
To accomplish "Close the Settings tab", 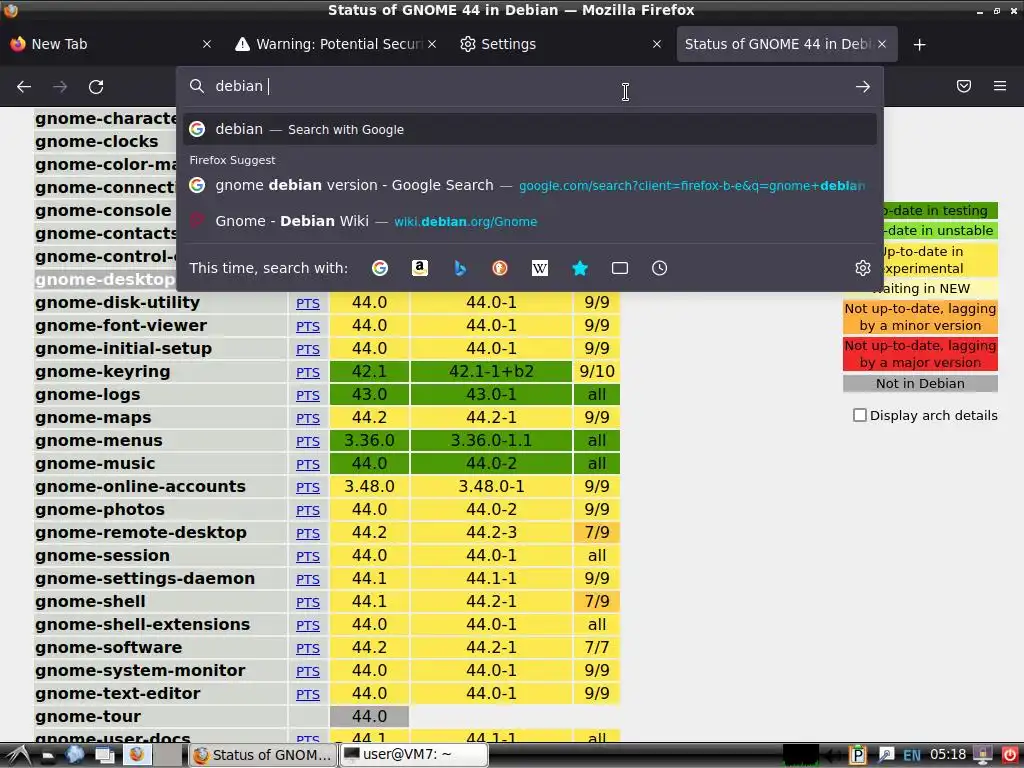I will tap(657, 44).
